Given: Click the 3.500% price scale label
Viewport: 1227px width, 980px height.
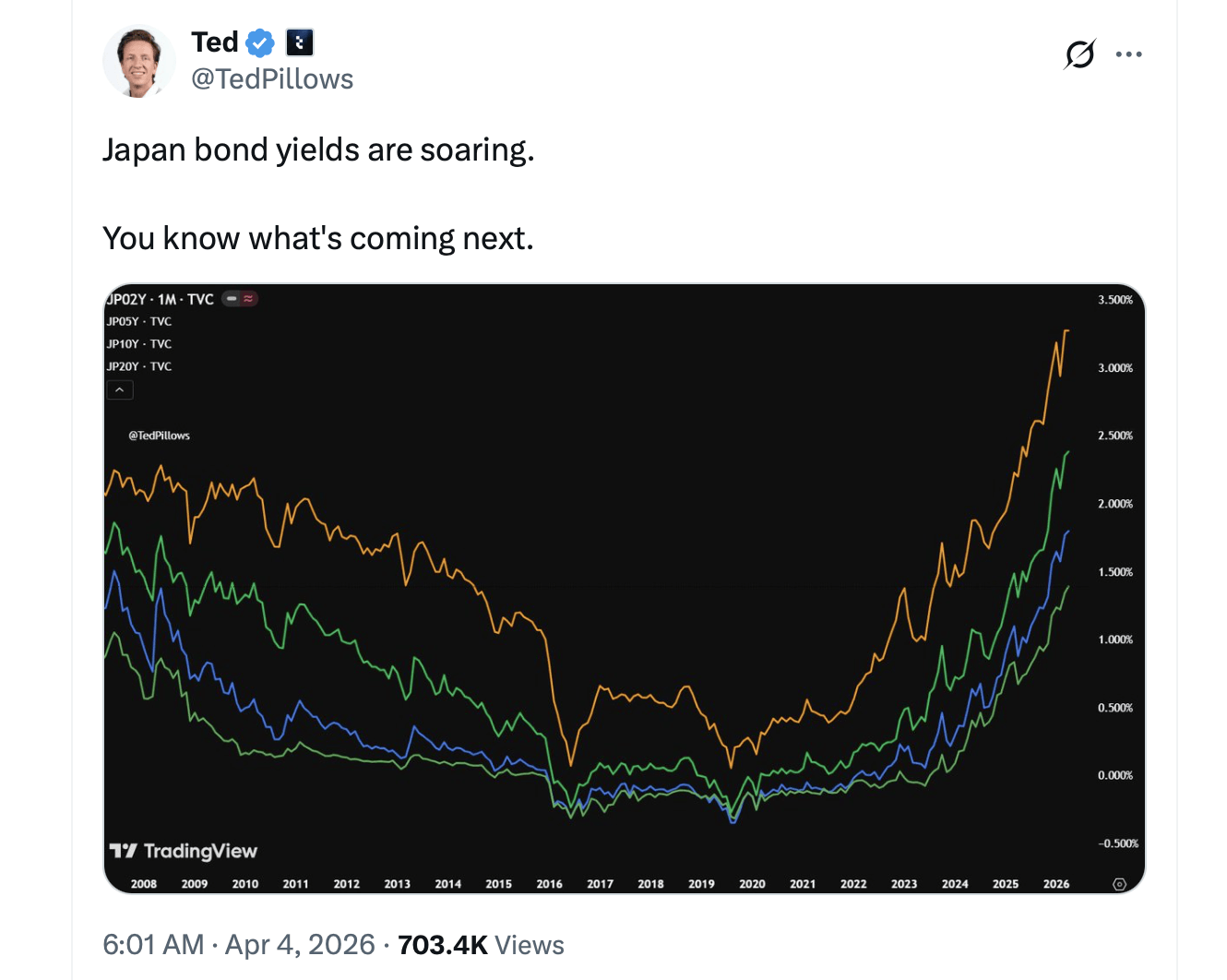Looking at the screenshot, I should point(1115,300).
